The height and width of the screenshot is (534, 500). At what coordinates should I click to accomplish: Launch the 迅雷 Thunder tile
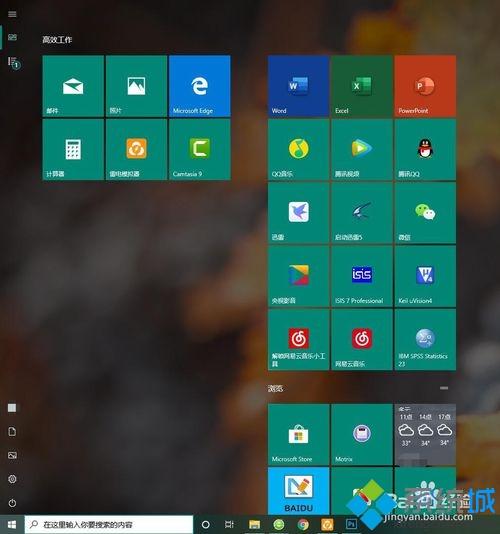pos(299,213)
